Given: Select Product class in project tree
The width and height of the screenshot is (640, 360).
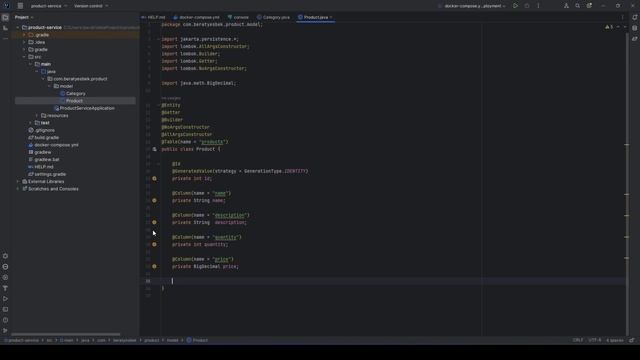Looking at the screenshot, I should (x=74, y=101).
